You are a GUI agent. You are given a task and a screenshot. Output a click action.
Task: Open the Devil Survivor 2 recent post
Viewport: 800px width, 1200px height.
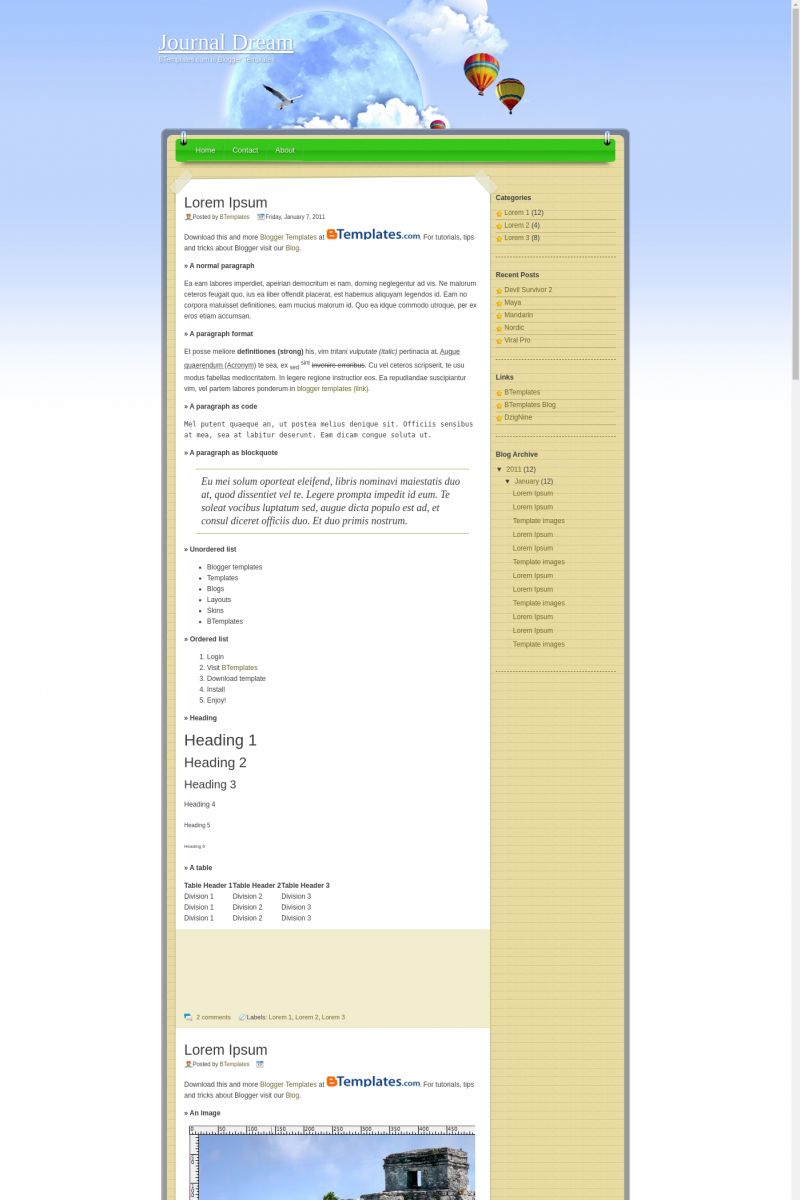528,290
